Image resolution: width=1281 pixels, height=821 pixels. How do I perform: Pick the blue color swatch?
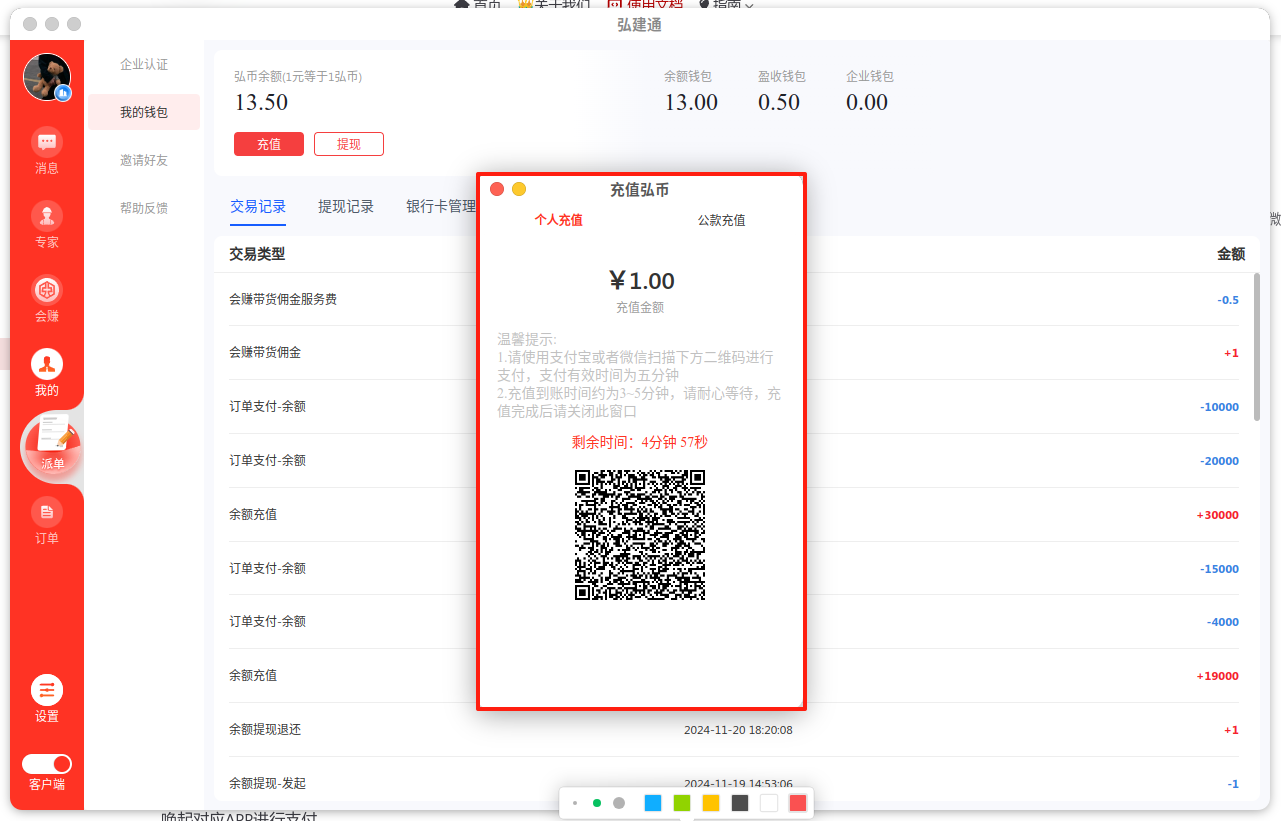(653, 803)
